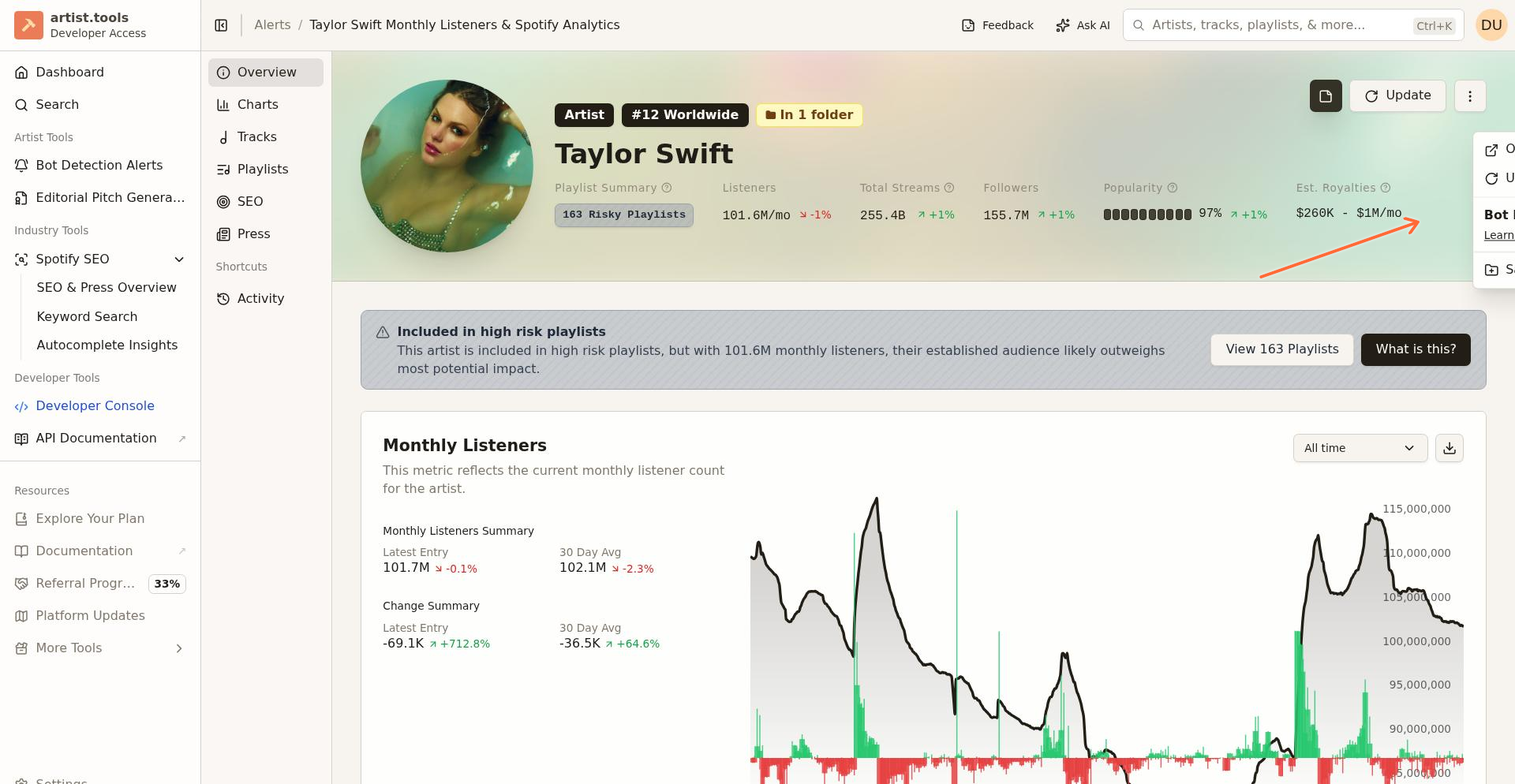Collapse the Spotify SEO section chevron
Screen dimensions: 1515x784
tap(179, 259)
